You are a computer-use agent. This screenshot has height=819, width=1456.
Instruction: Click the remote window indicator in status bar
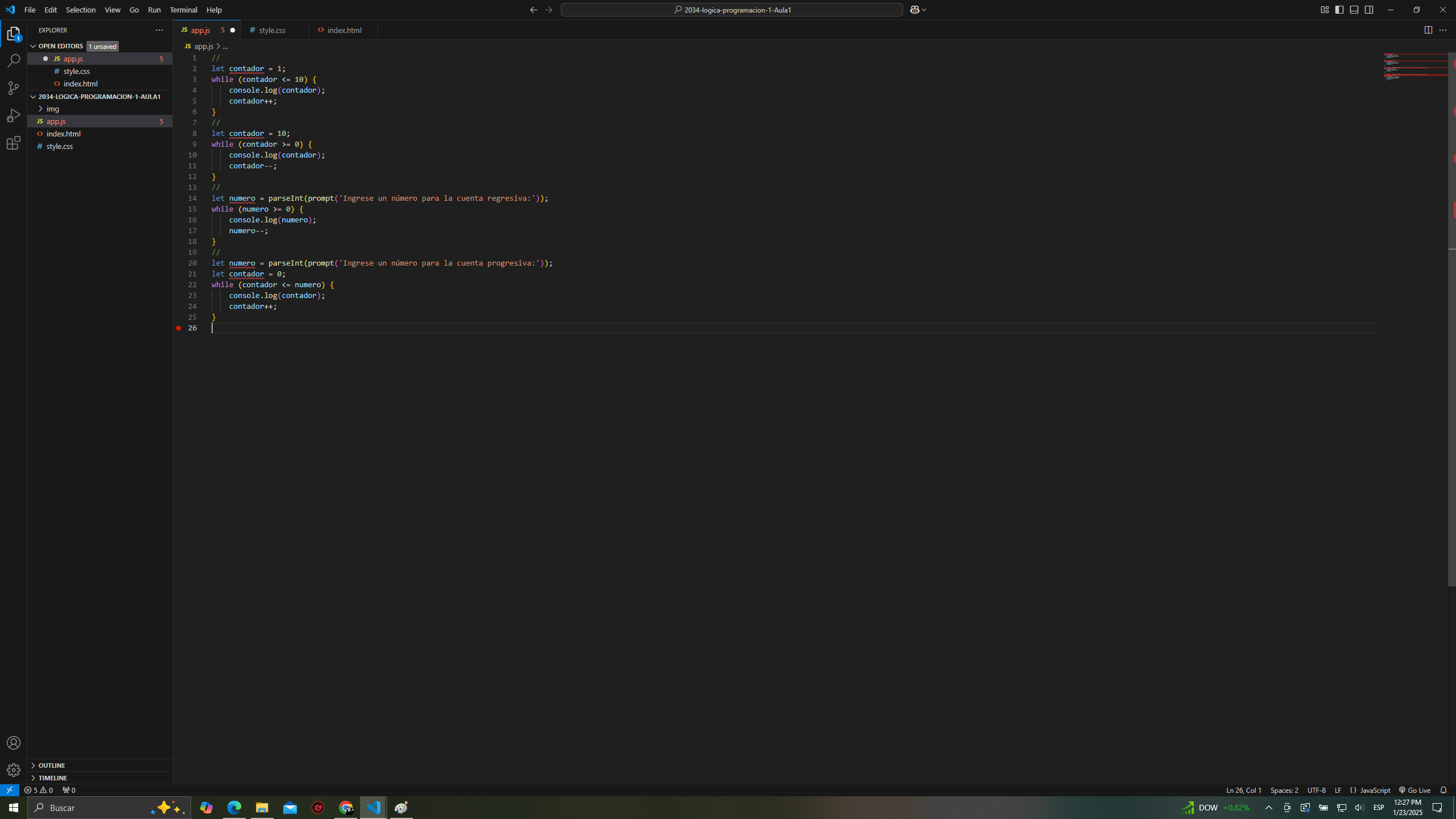point(10,790)
